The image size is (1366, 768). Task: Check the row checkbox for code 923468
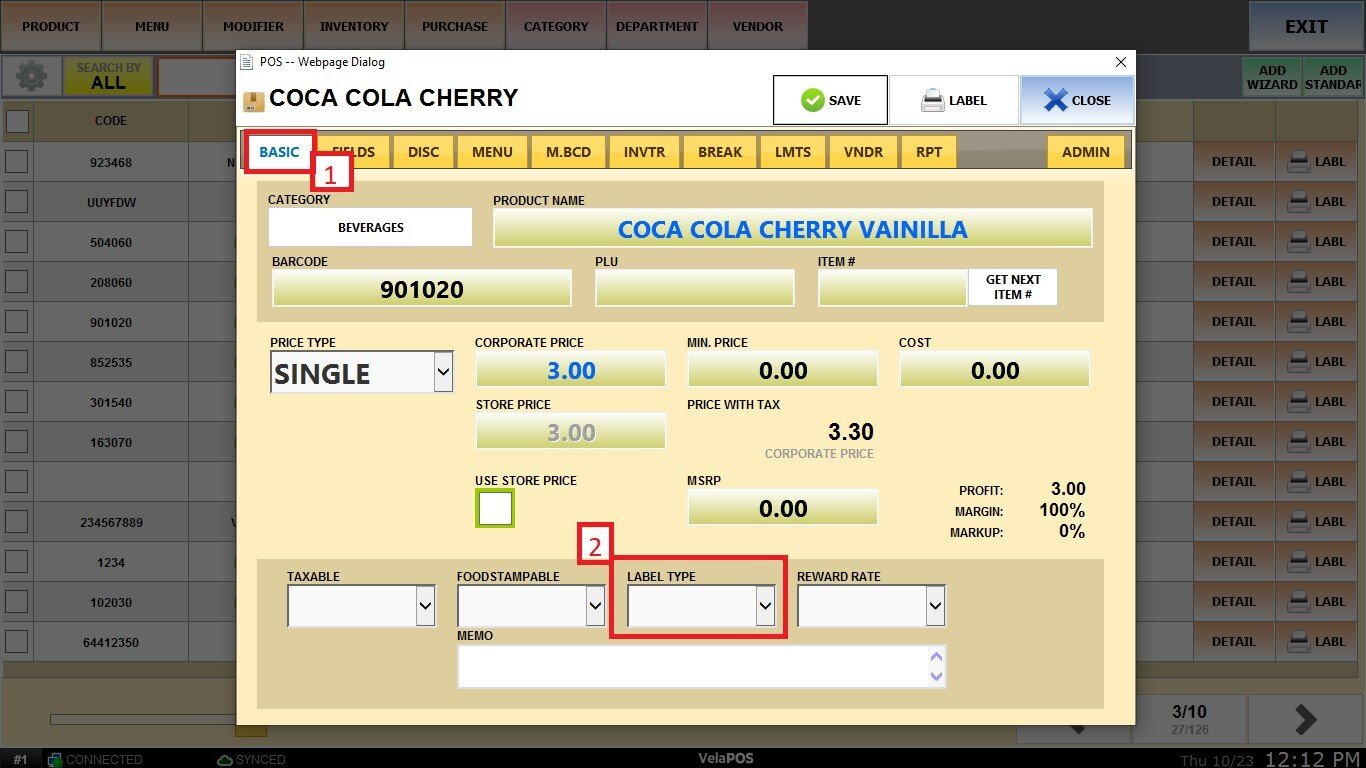17,162
